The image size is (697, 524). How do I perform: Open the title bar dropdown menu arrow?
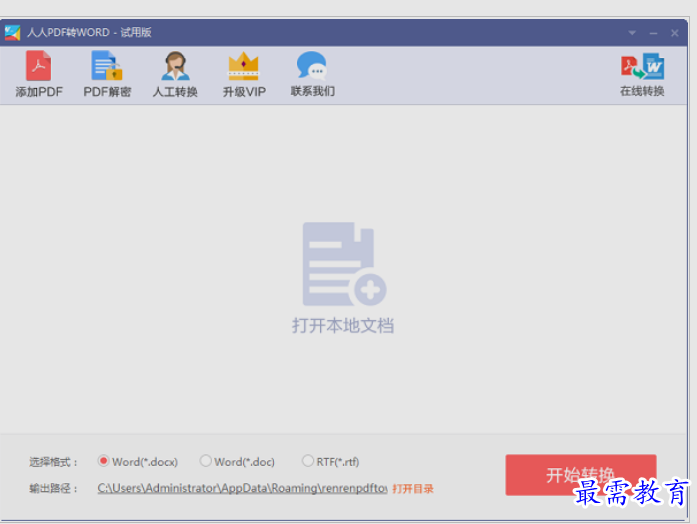632,33
